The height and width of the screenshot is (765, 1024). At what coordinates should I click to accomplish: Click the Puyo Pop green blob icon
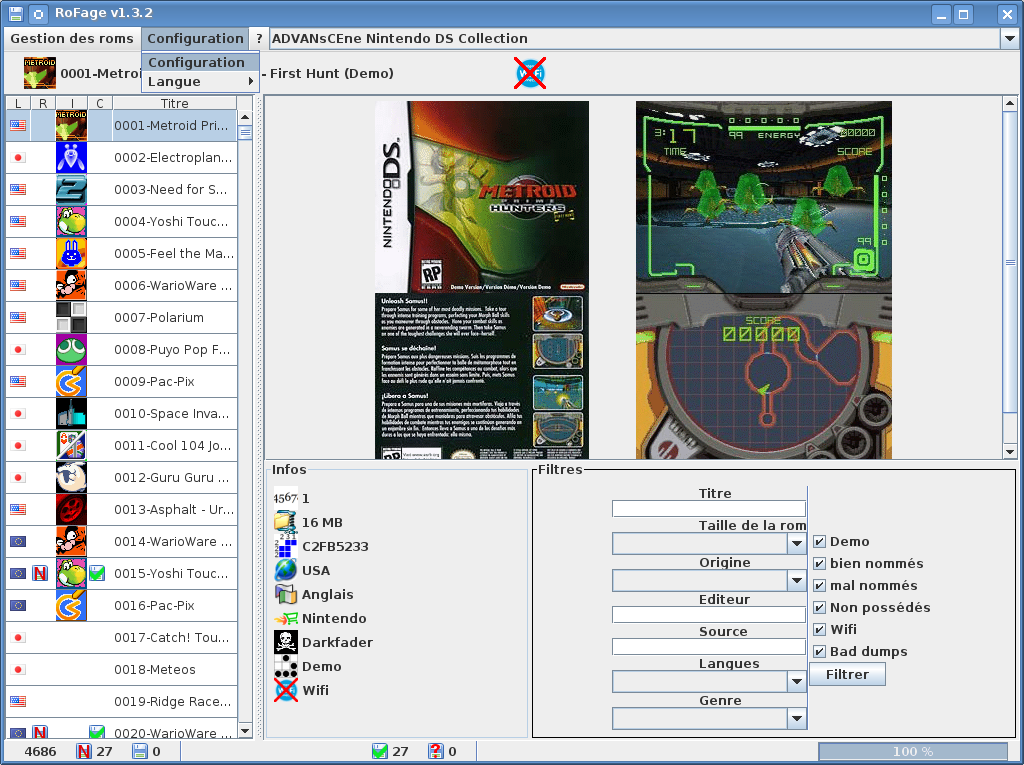pos(71,350)
